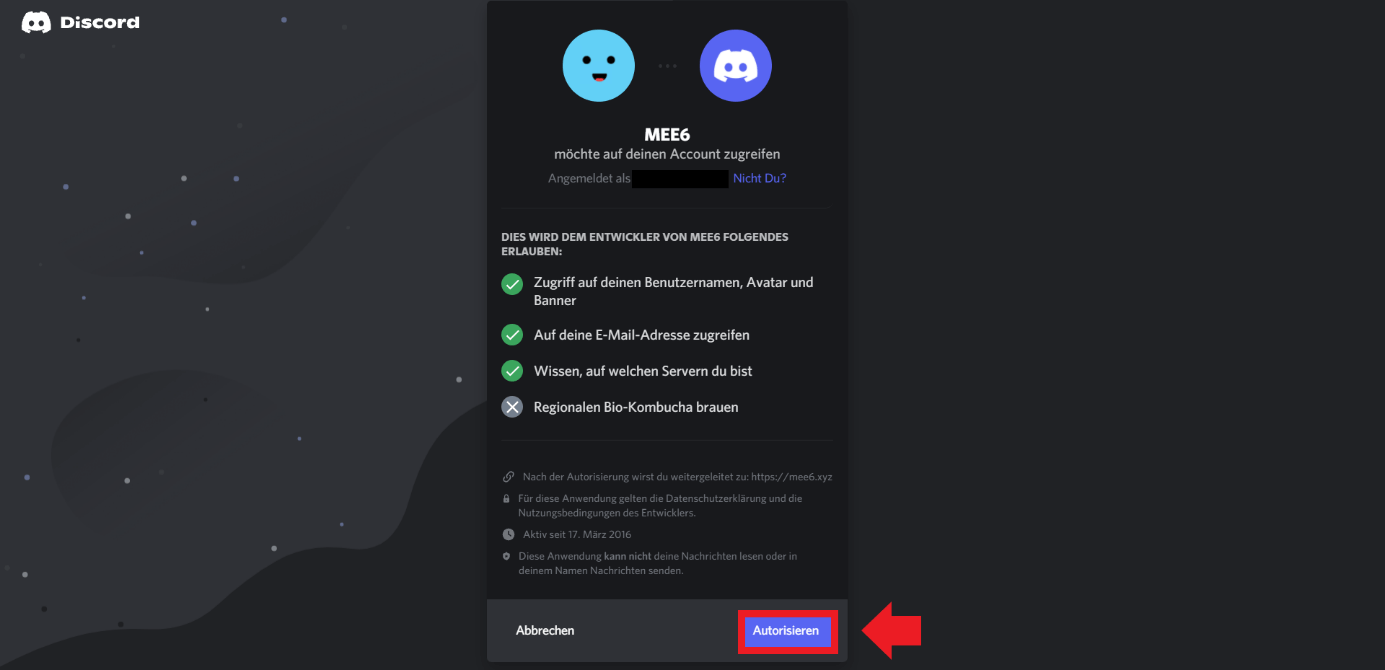The image size is (1385, 670).
Task: Click green checkmark beside E-Mail-Adresse permission
Action: pos(512,335)
